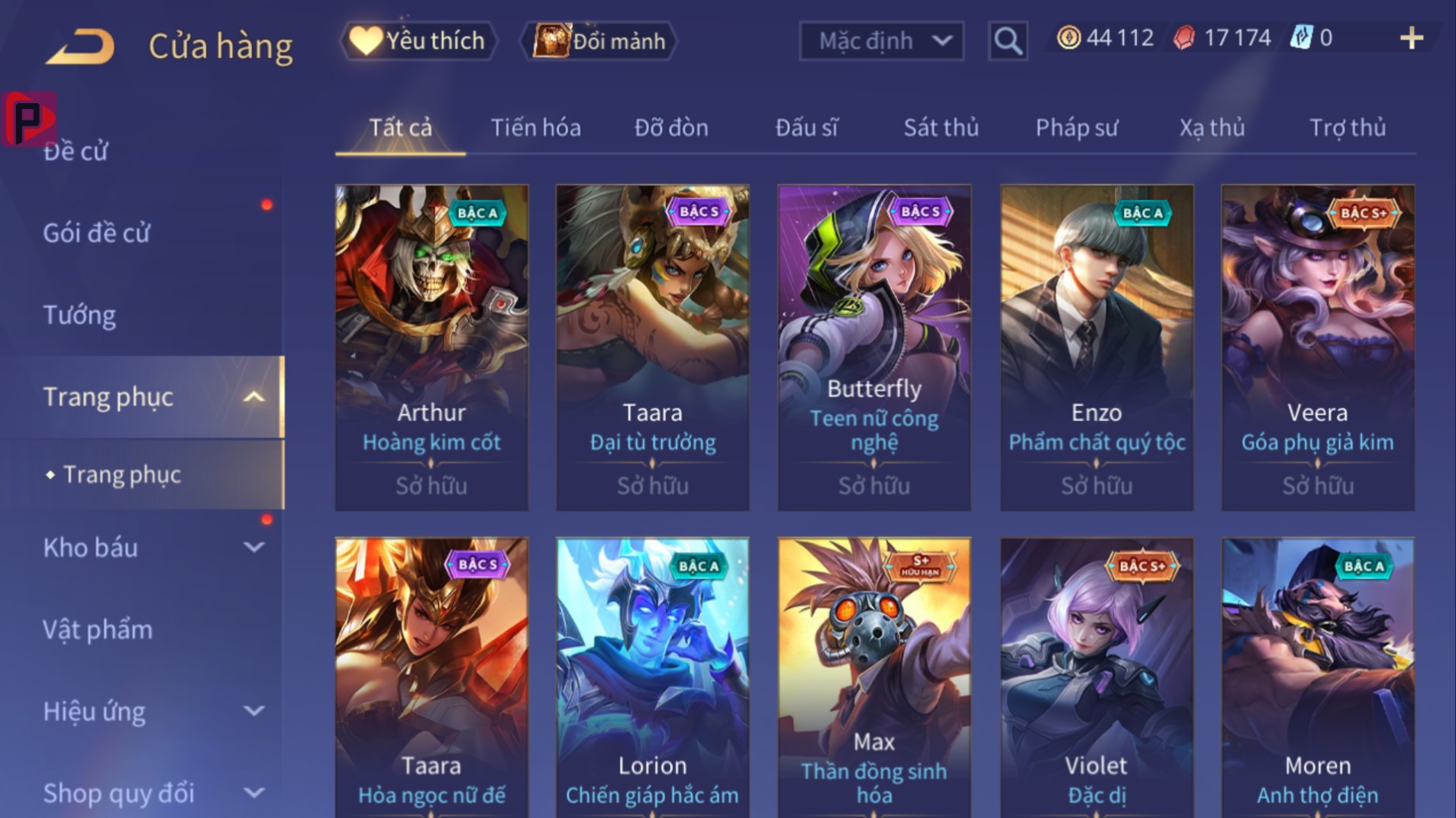Screen dimensions: 1456x818
Task: Go back using the return arrow icon
Action: coord(80,46)
